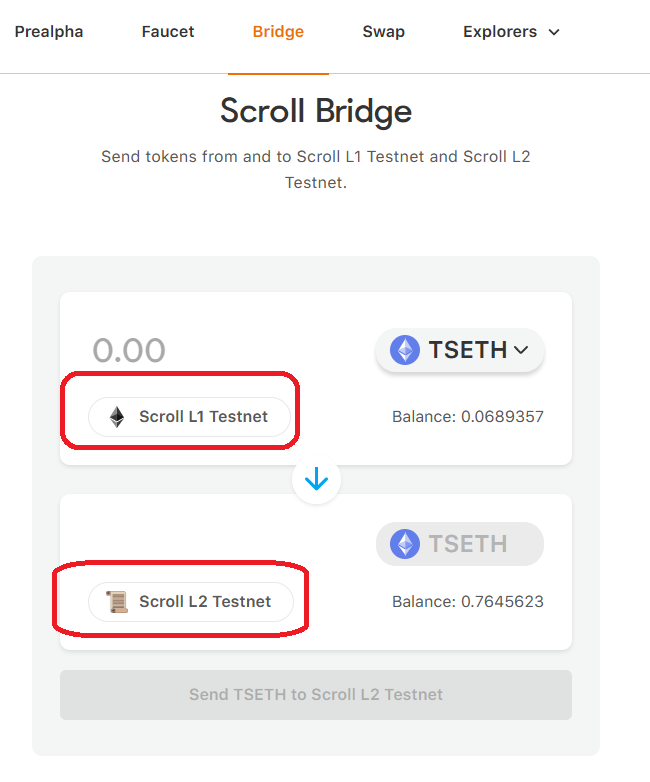Viewport: 650px width, 782px height.
Task: Click the Ethereum logo in top TSETH selector
Action: coord(405,350)
